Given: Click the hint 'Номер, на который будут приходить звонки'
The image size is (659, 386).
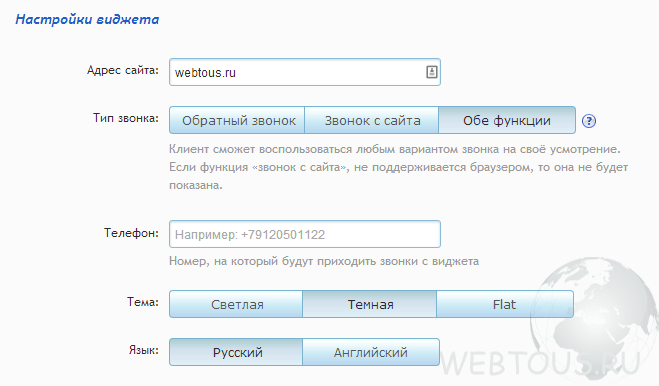Looking at the screenshot, I should [x=324, y=261].
